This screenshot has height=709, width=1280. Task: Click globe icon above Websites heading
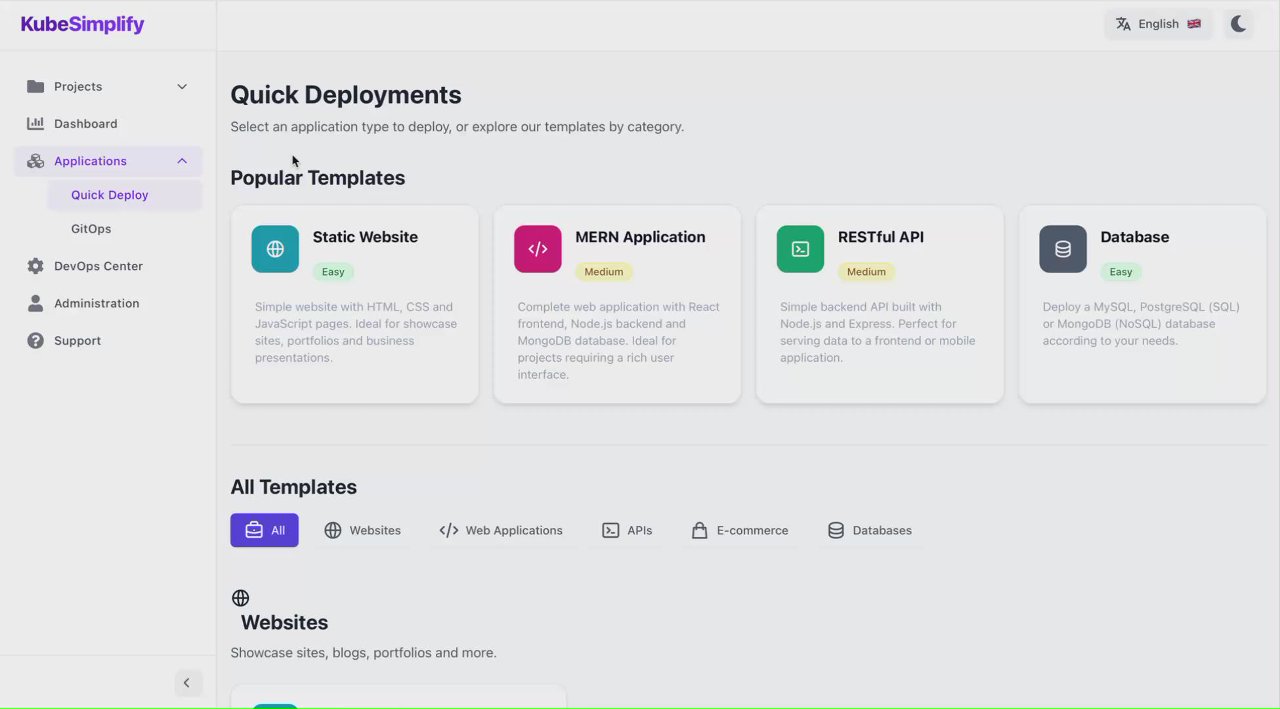240,598
